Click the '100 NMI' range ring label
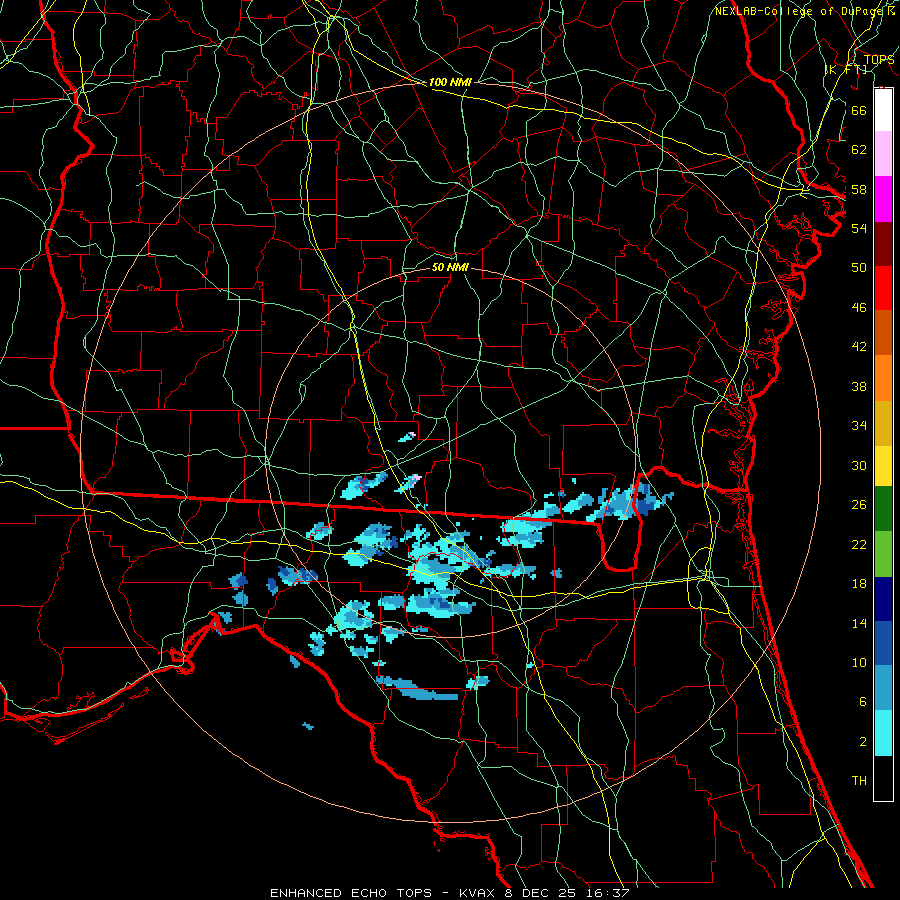The height and width of the screenshot is (900, 900). 450,82
